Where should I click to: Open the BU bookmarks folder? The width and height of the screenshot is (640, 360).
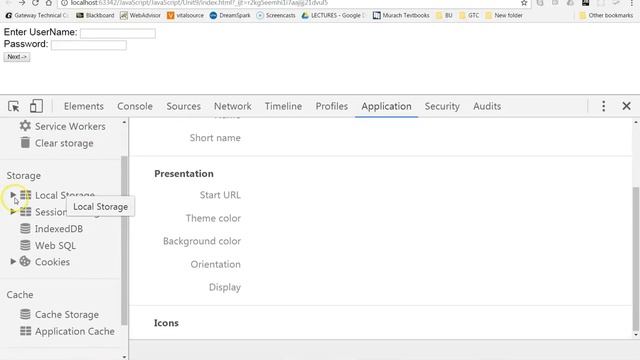point(444,15)
